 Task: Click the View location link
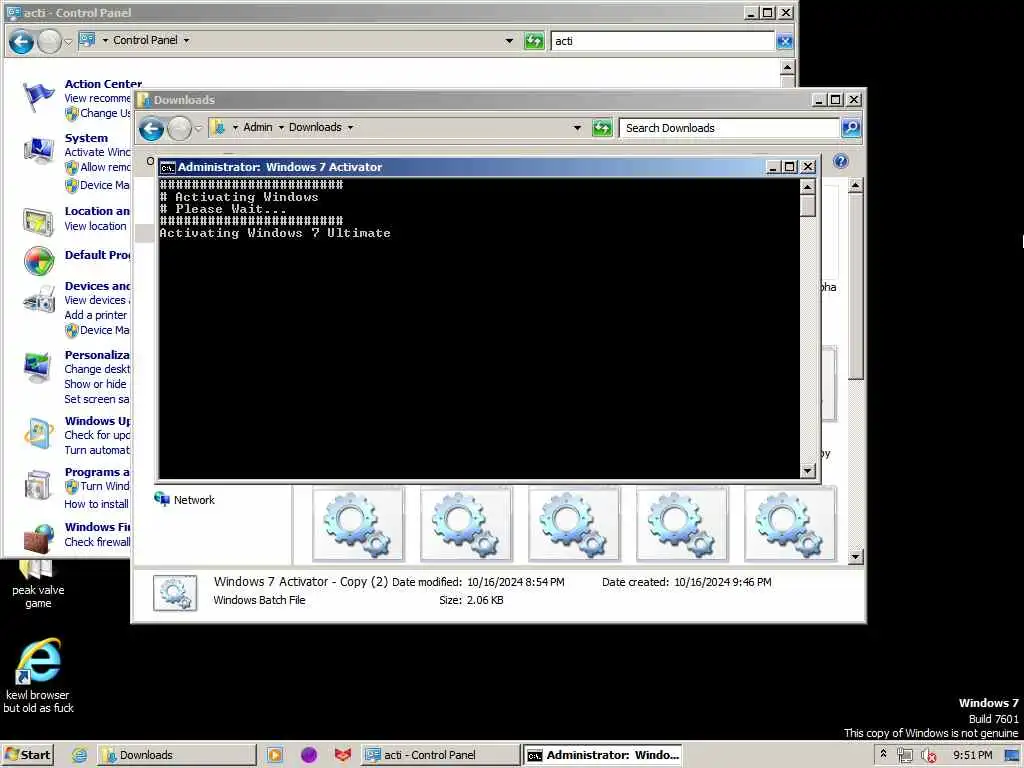(95, 226)
